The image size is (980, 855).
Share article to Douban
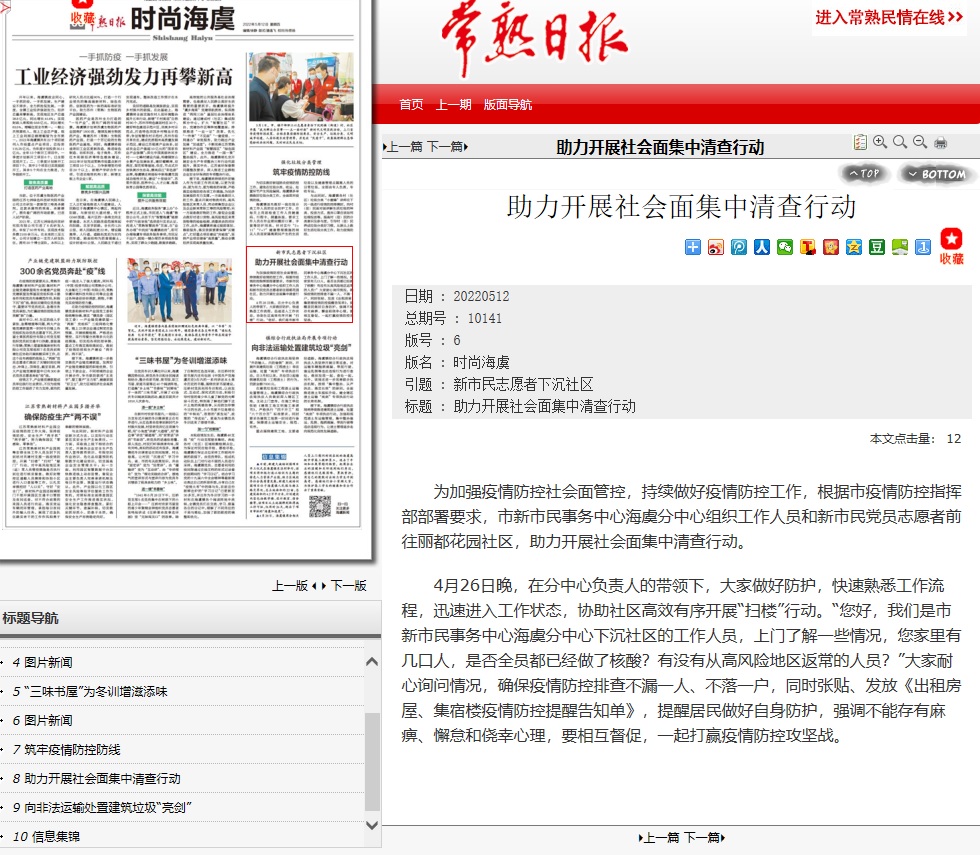(x=877, y=248)
